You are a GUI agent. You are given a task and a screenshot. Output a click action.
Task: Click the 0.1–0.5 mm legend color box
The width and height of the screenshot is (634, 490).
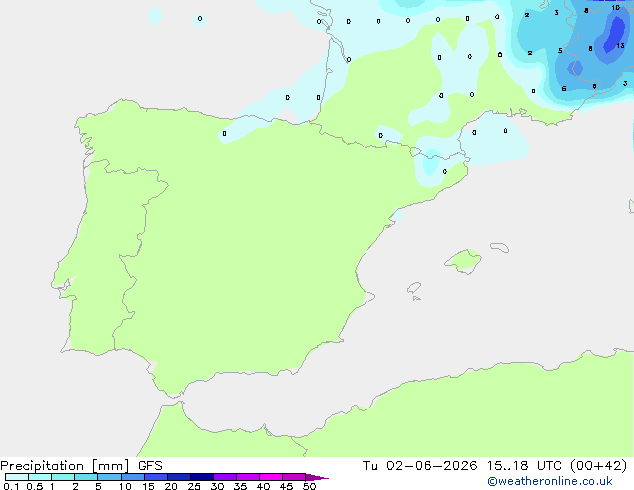(17, 477)
